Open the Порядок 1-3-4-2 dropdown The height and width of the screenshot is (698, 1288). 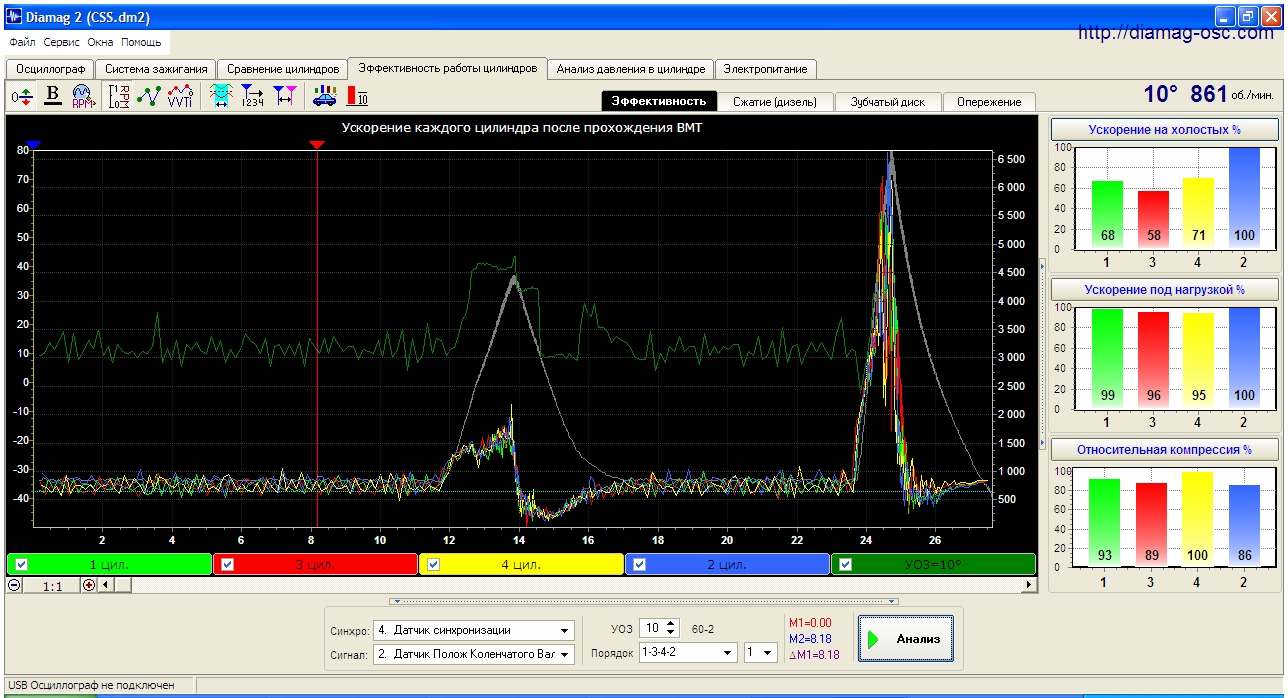[727, 652]
